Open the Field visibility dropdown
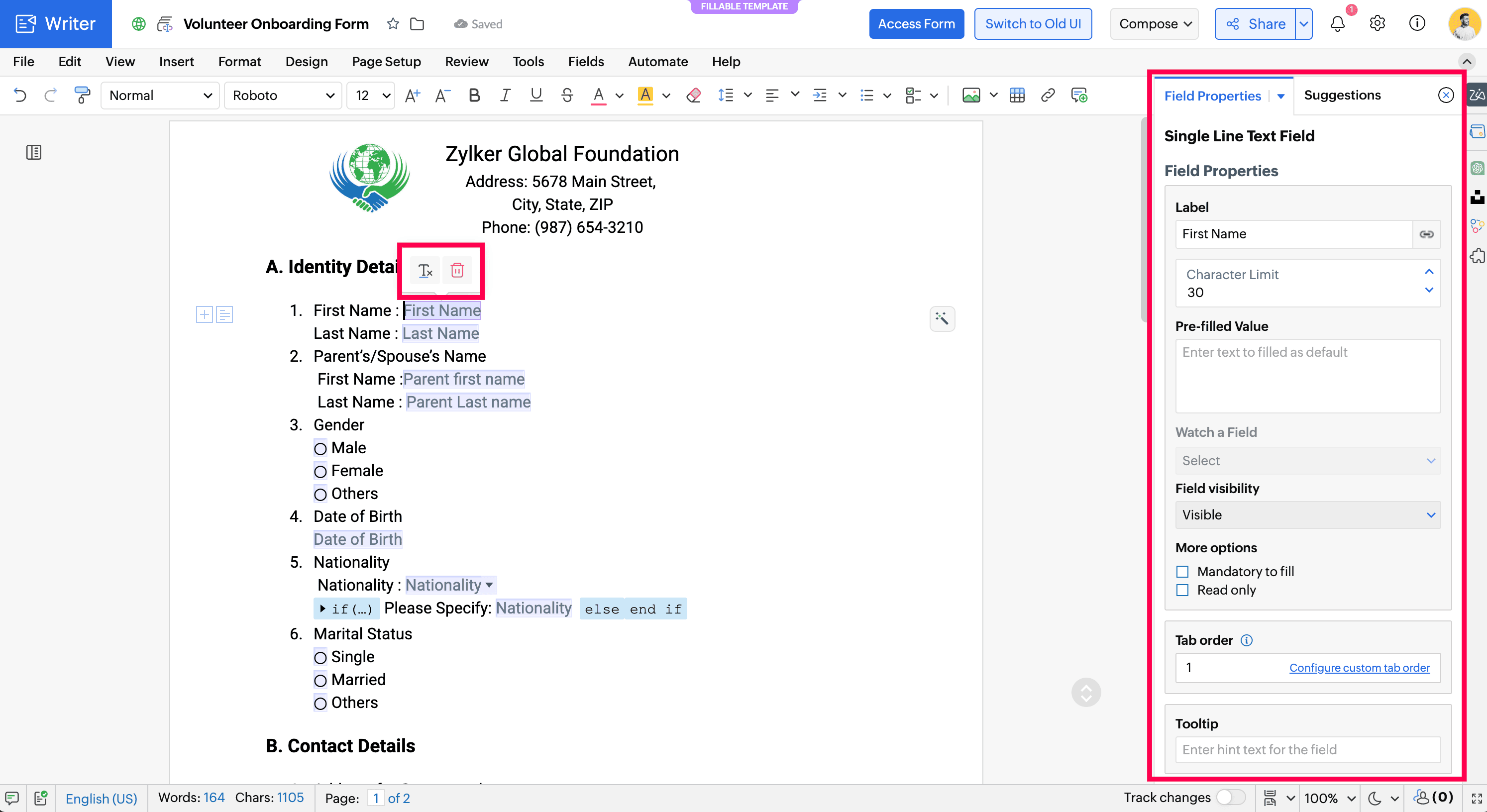This screenshot has width=1487, height=812. pyautogui.click(x=1307, y=515)
